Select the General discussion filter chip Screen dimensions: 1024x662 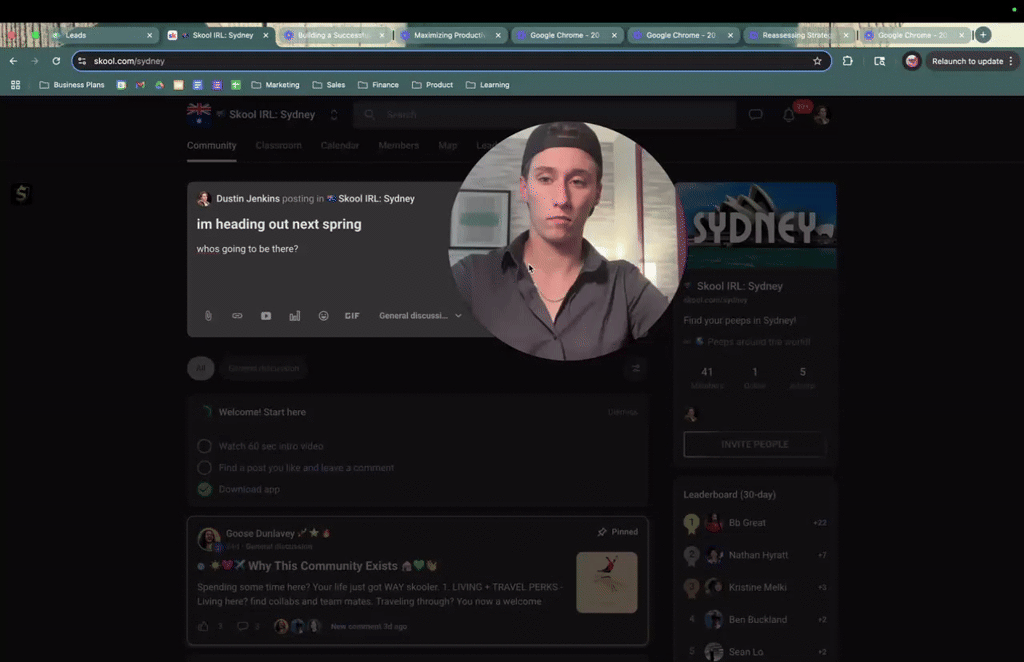(x=264, y=368)
